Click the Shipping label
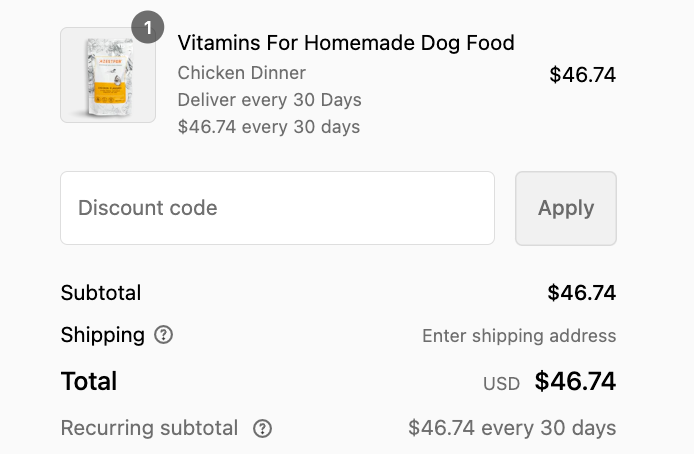This screenshot has width=694, height=454. [x=102, y=335]
